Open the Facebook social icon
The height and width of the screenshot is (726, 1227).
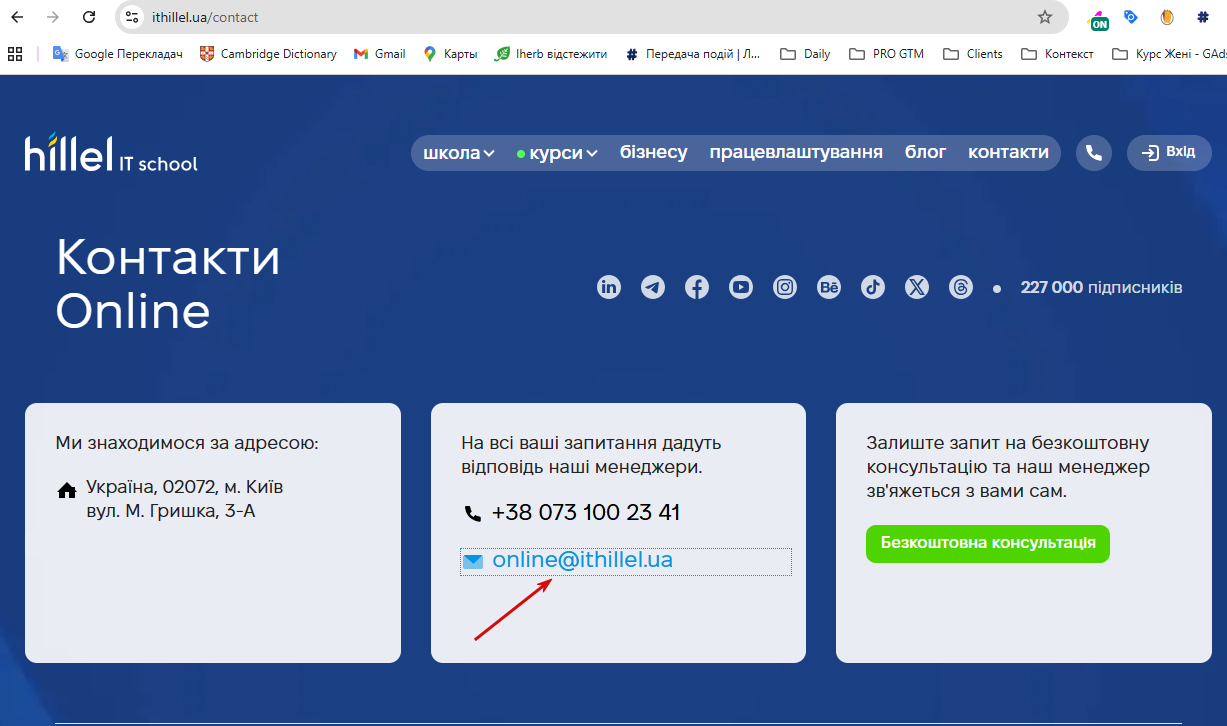tap(697, 288)
